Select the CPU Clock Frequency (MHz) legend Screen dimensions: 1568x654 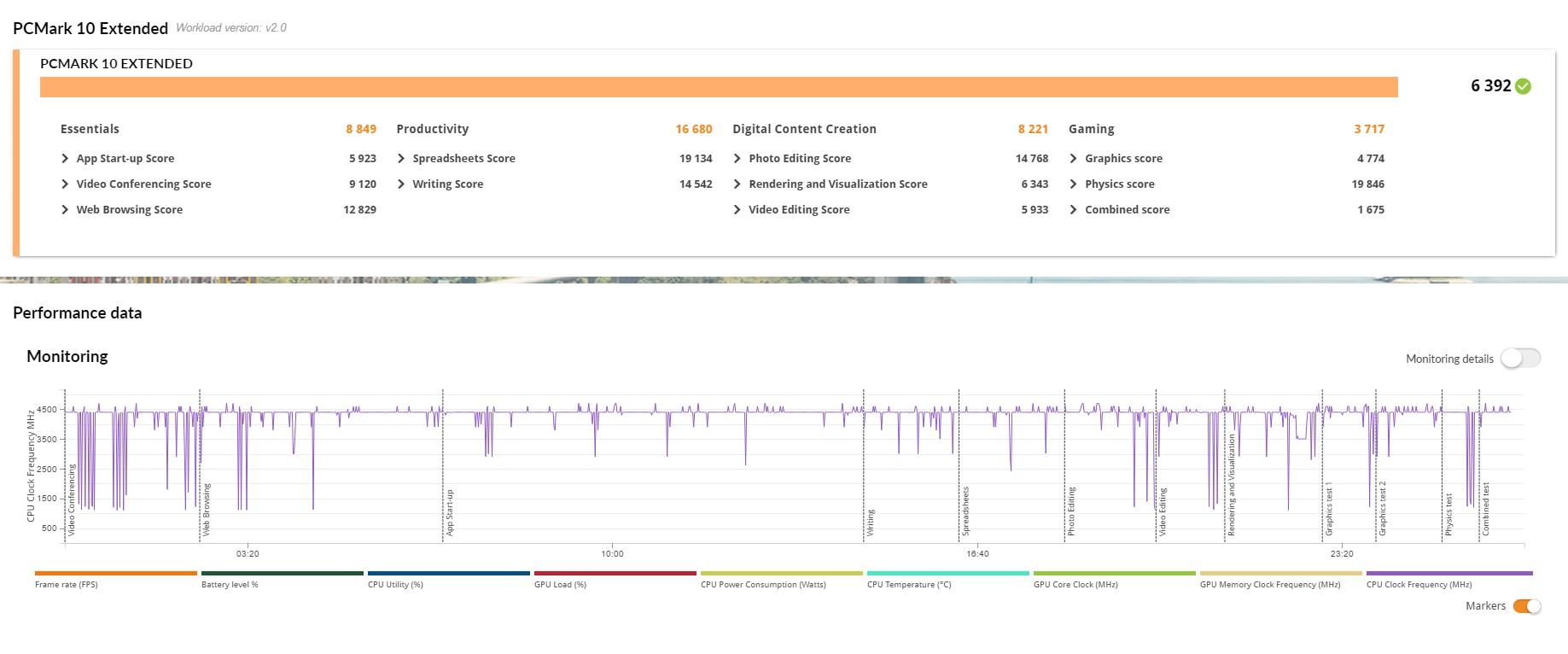pos(1449,580)
